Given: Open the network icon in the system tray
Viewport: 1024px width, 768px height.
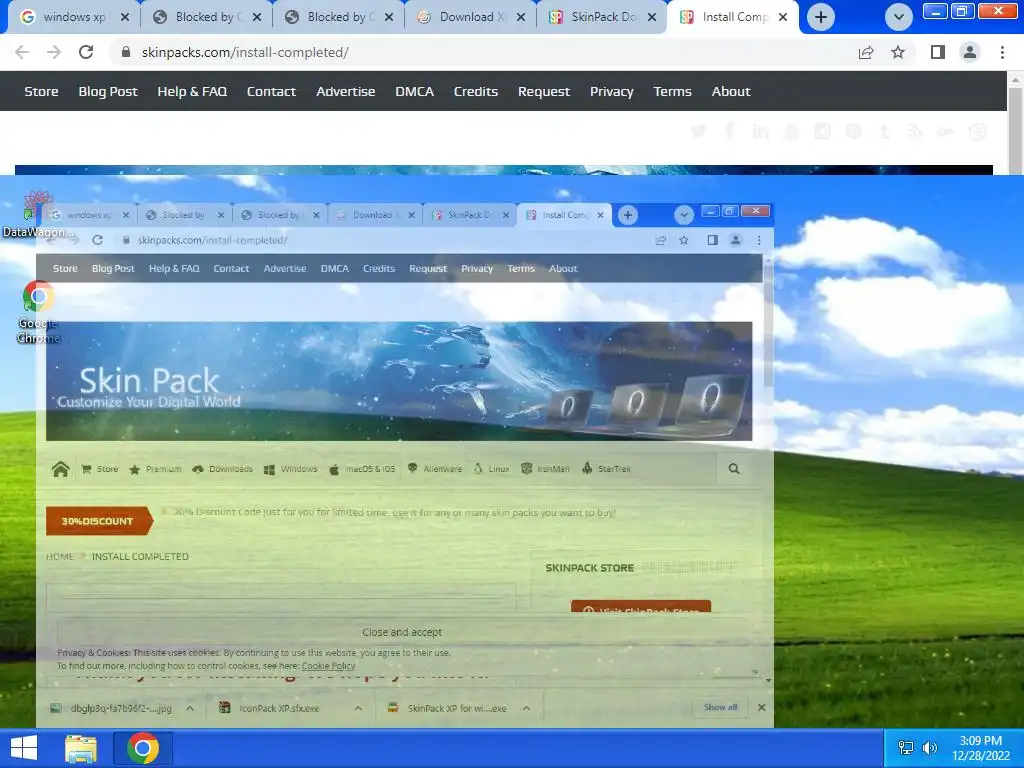Looking at the screenshot, I should (x=906, y=748).
